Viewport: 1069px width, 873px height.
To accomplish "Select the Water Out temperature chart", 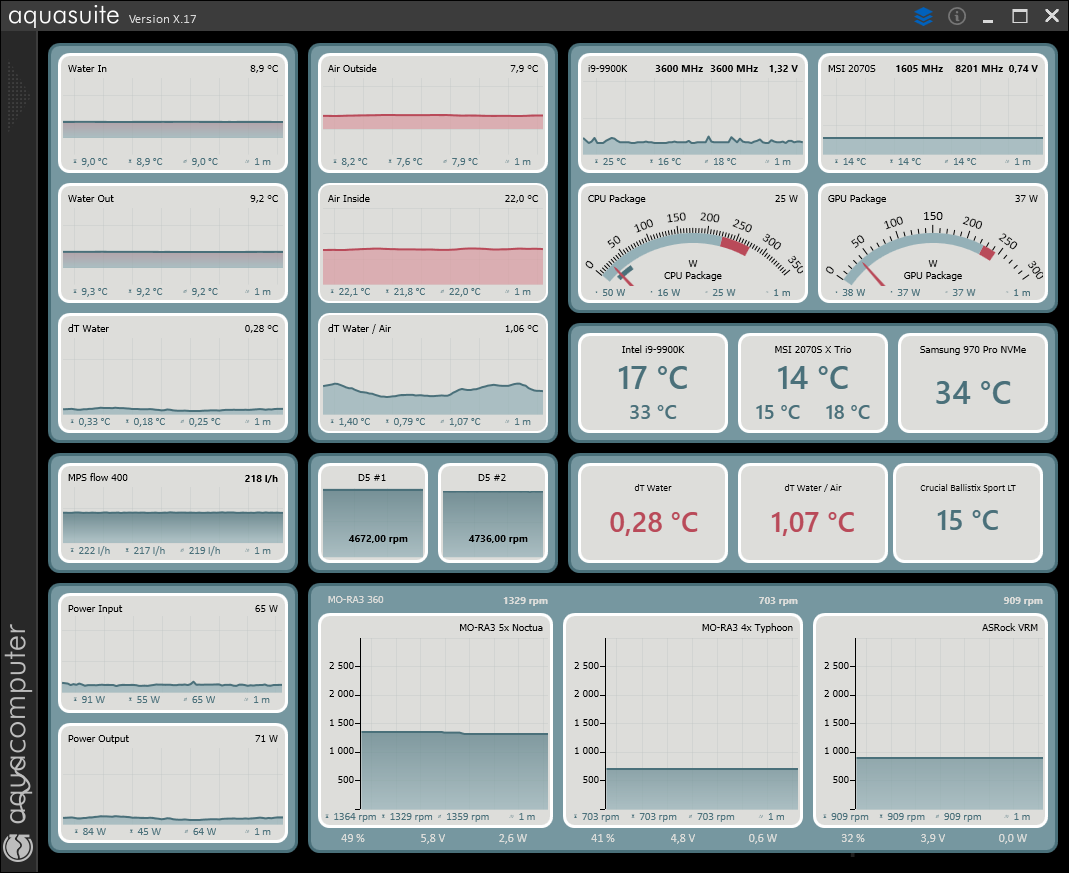I will click(x=172, y=243).
